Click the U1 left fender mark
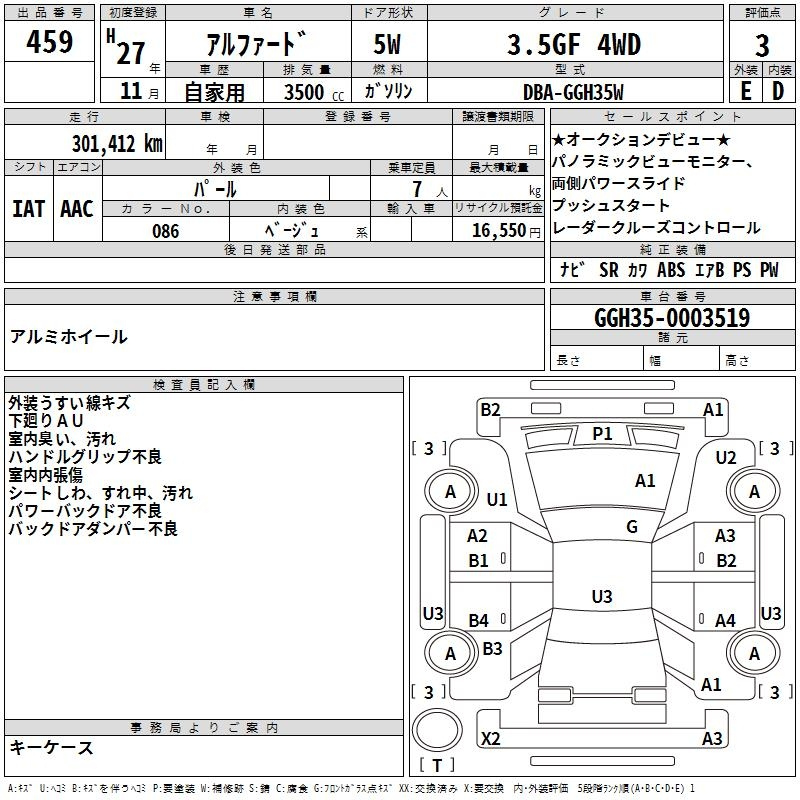Viewport: 800px width, 800px height. point(497,499)
